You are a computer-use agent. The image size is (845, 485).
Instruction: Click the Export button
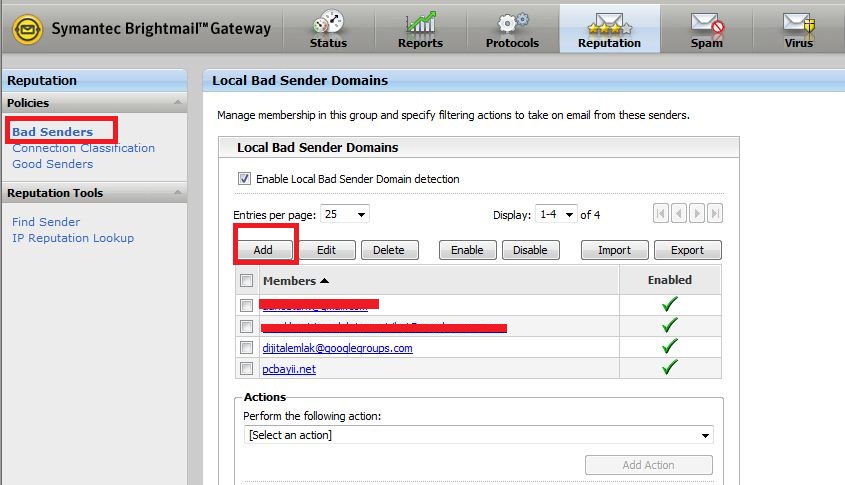[x=688, y=250]
